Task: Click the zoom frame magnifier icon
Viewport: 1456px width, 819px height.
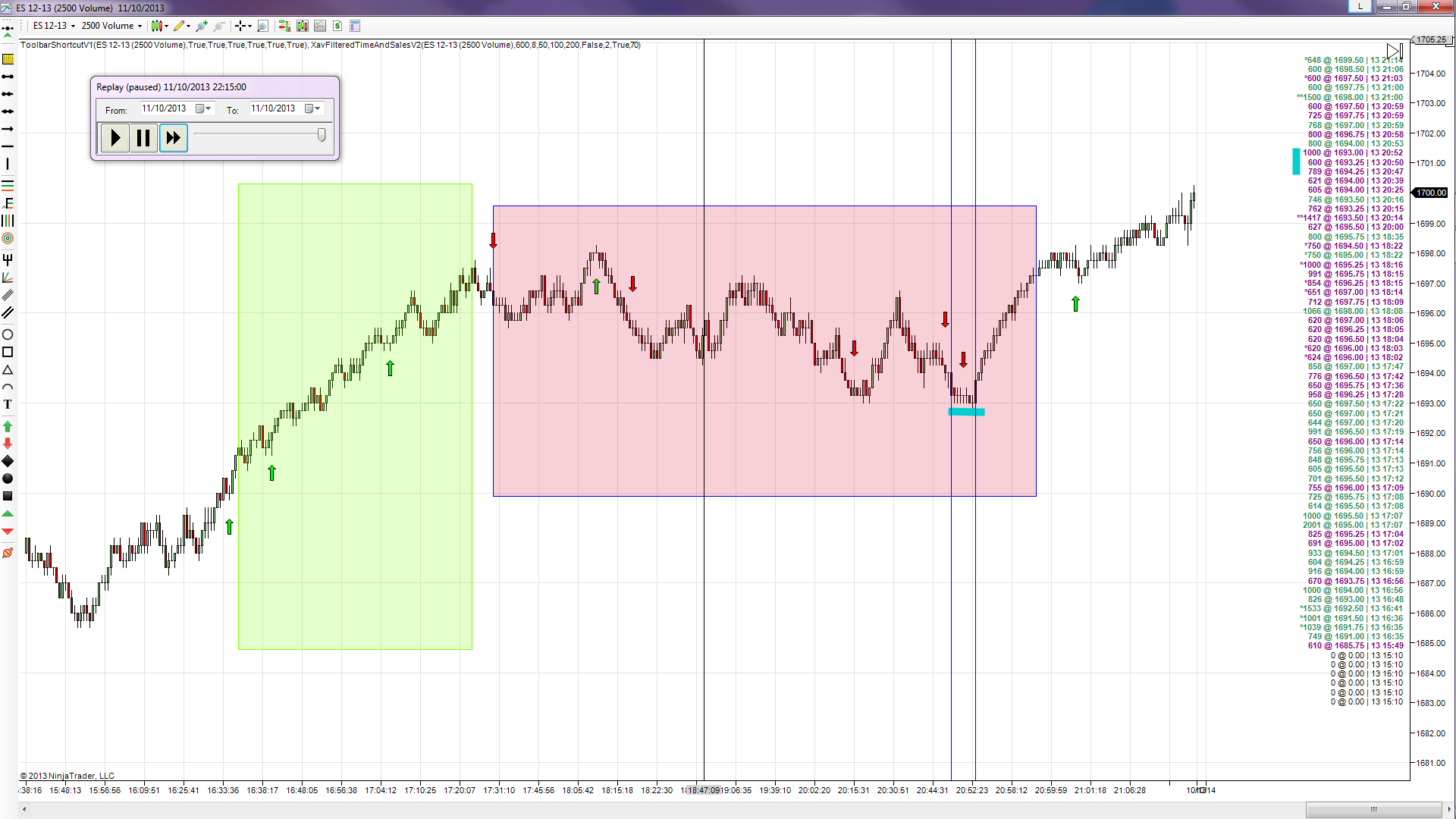Action: pos(262,26)
